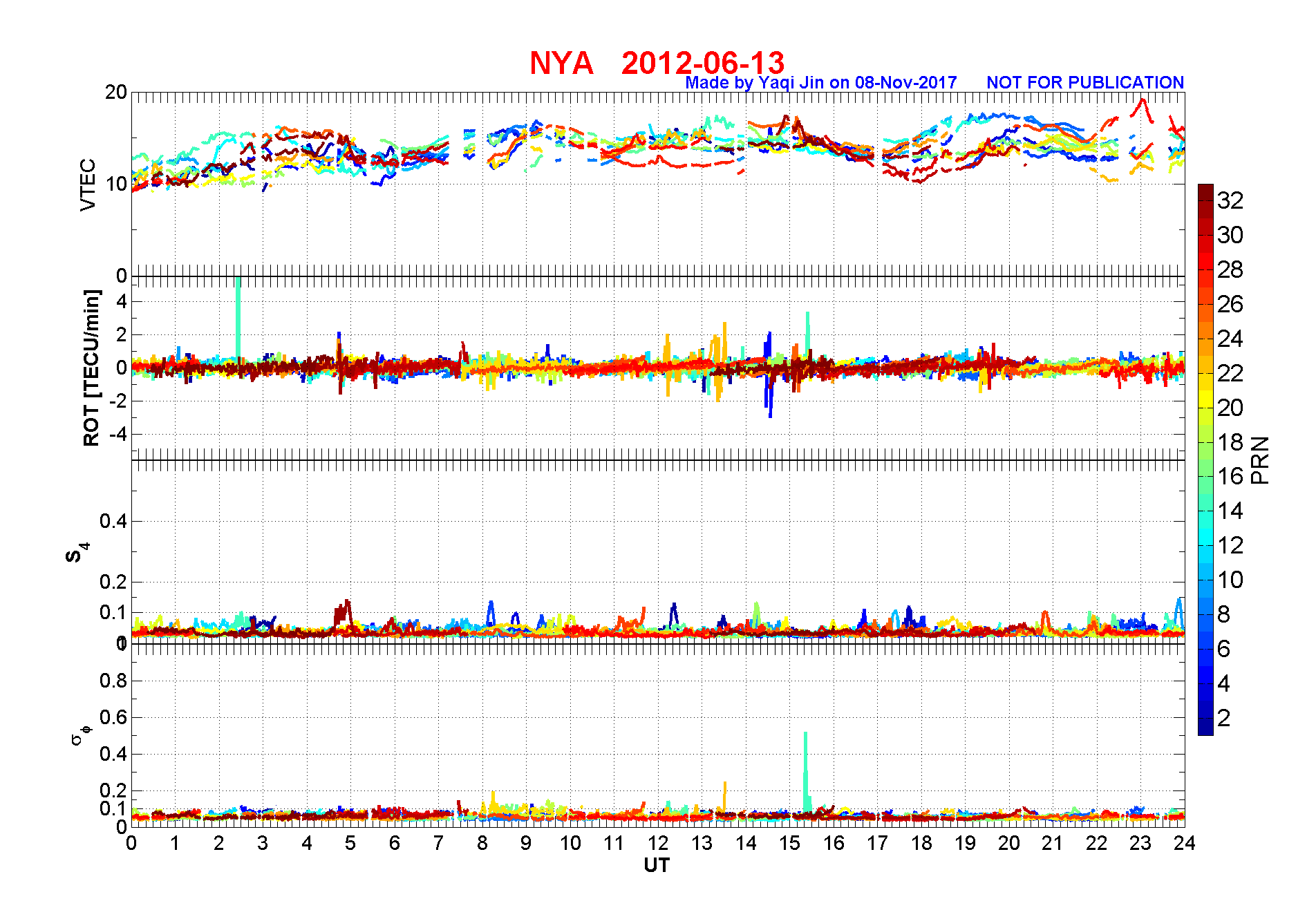Click the sigma-phi axis tick value 0.6
The image size is (1316, 919).
[113, 717]
